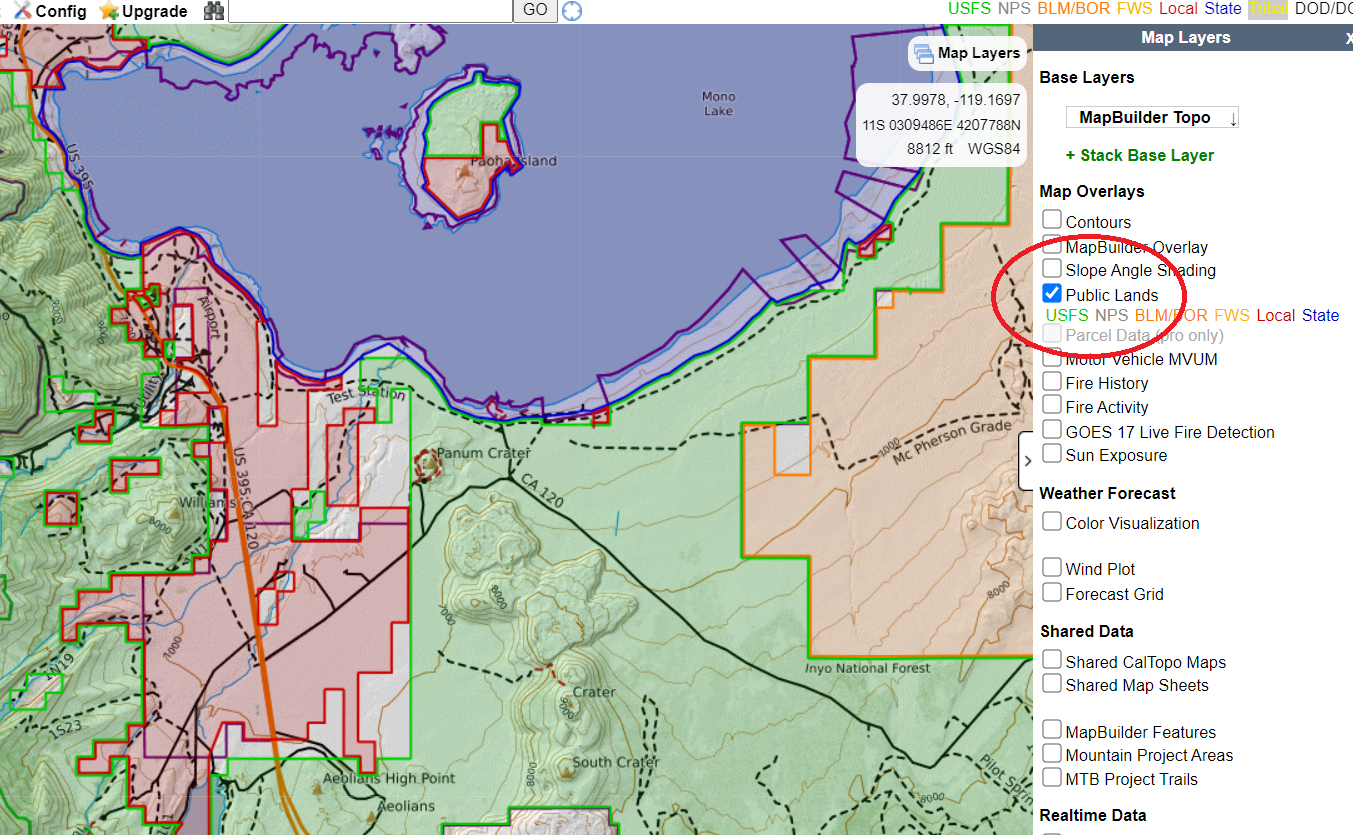The height and width of the screenshot is (835, 1353).
Task: Click the Upgrade star icon
Action: [x=109, y=11]
